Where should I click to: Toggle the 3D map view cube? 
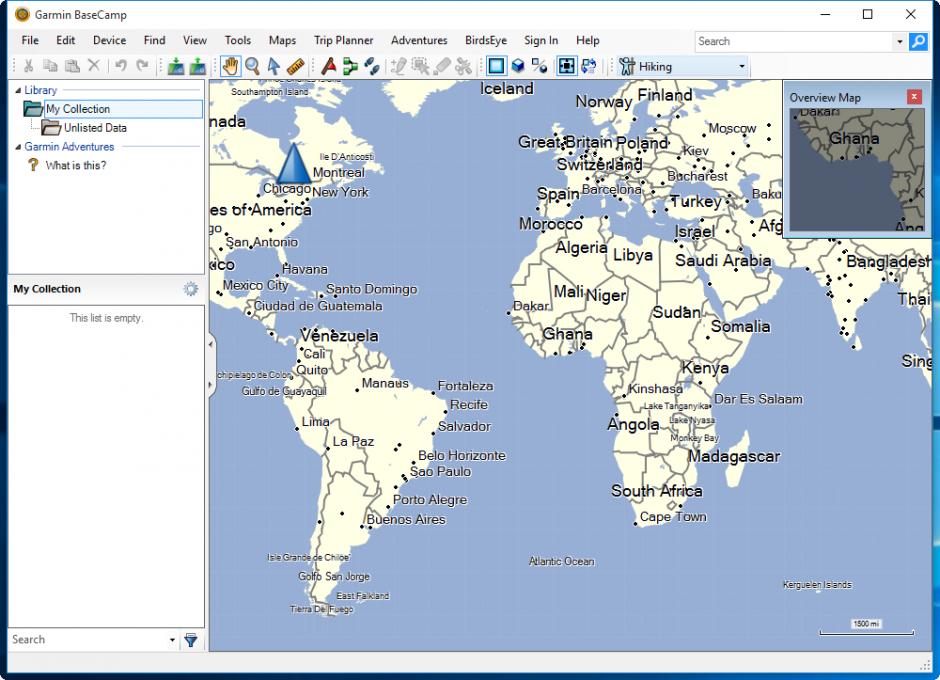[518, 66]
